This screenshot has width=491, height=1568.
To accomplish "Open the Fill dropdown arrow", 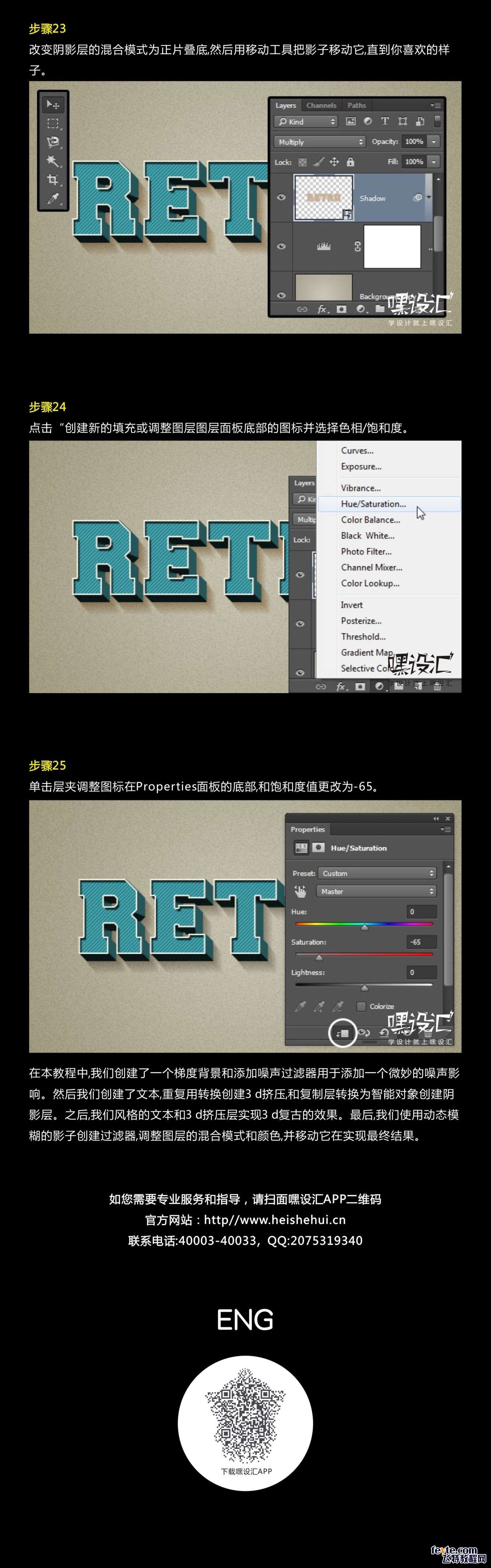I will pyautogui.click(x=434, y=162).
